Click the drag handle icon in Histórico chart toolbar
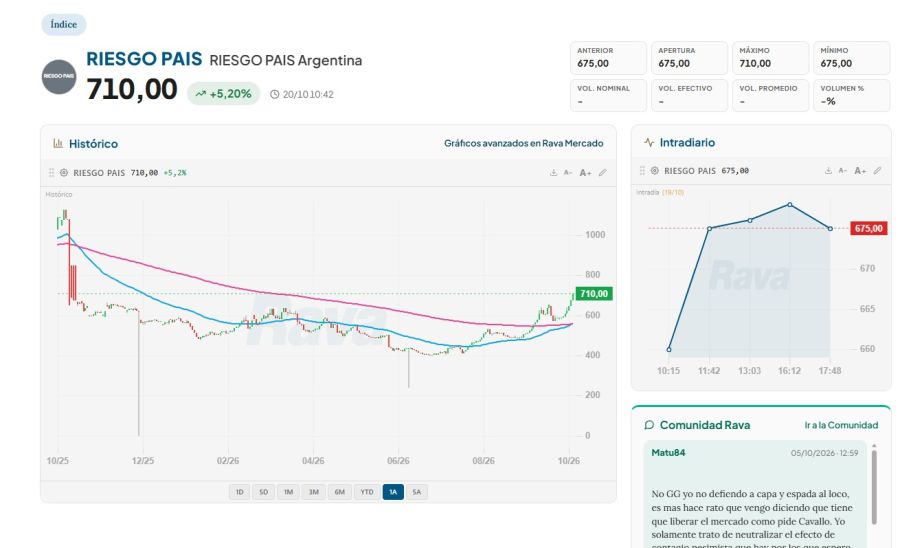 (x=51, y=172)
